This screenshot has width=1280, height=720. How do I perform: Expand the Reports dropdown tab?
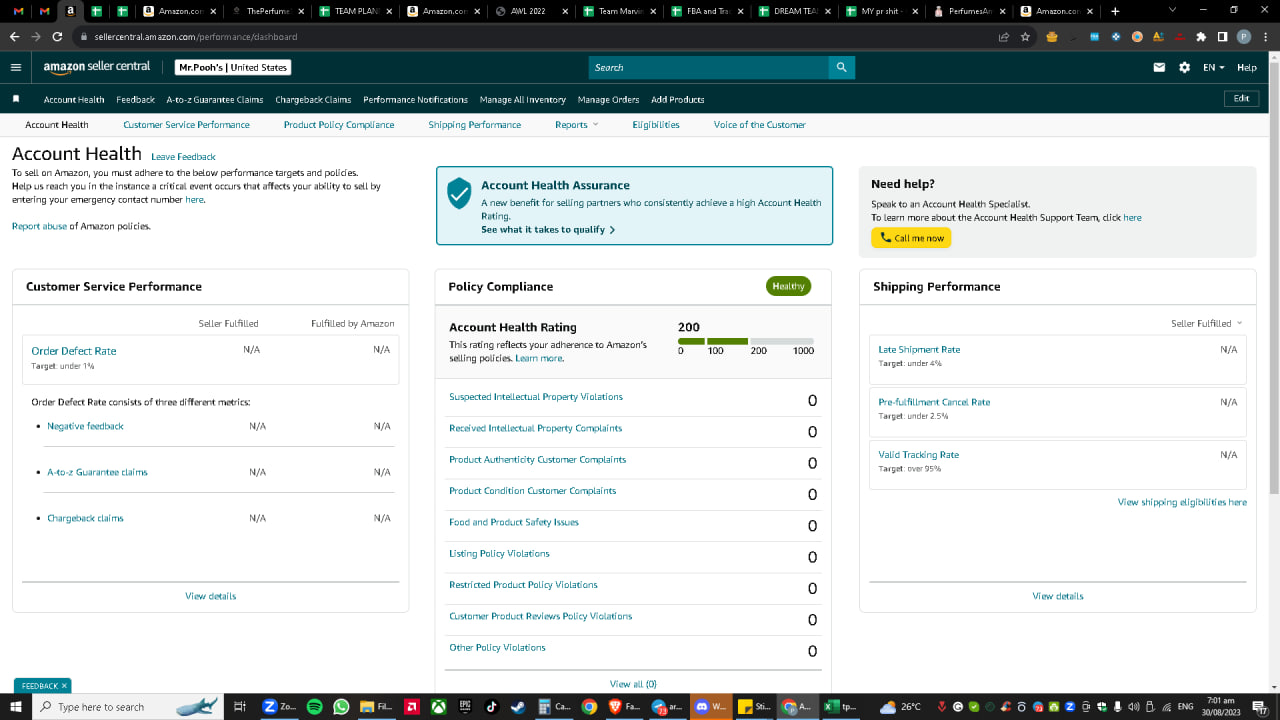coord(577,125)
